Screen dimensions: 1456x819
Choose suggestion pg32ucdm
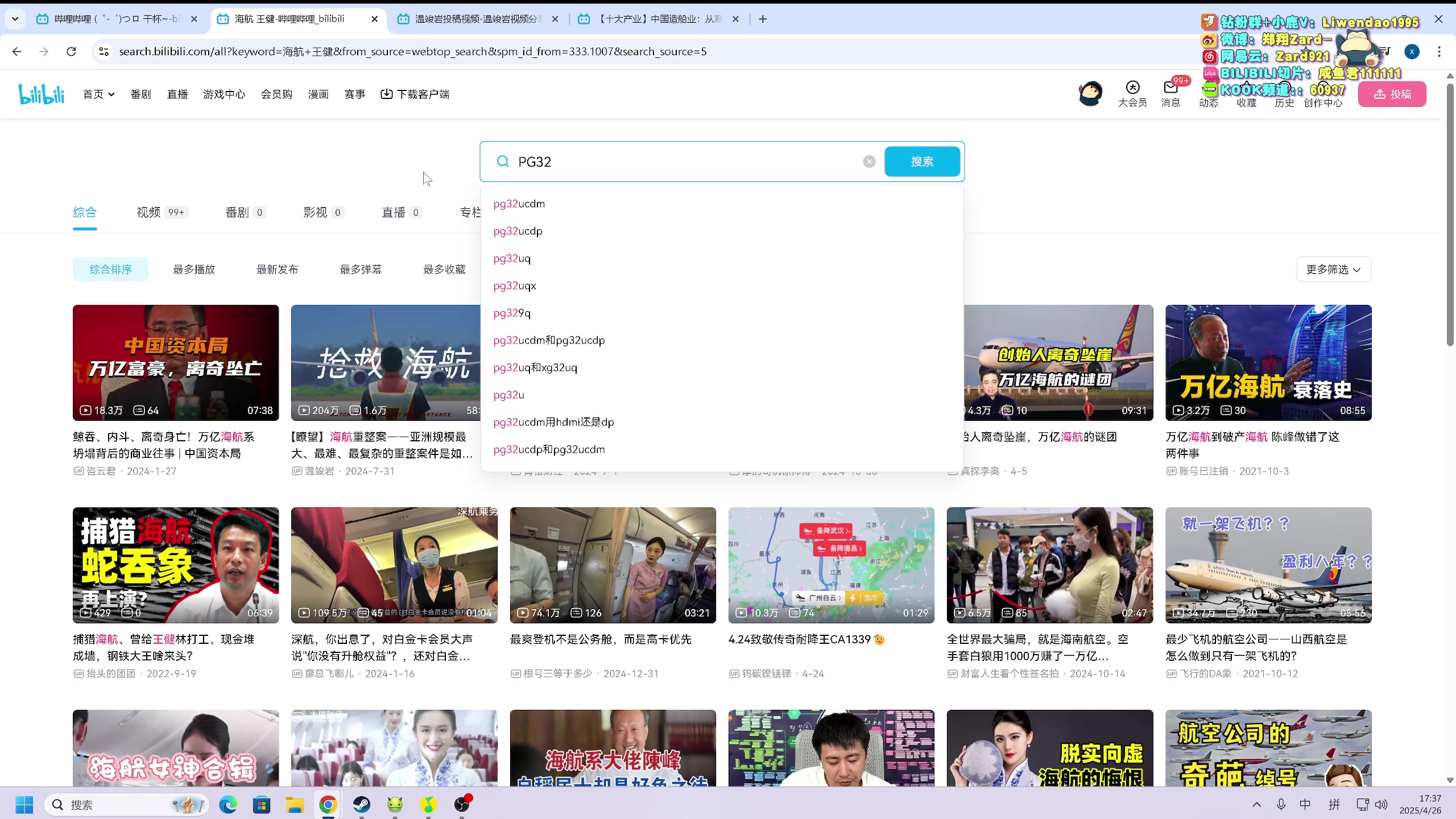[x=722, y=204]
